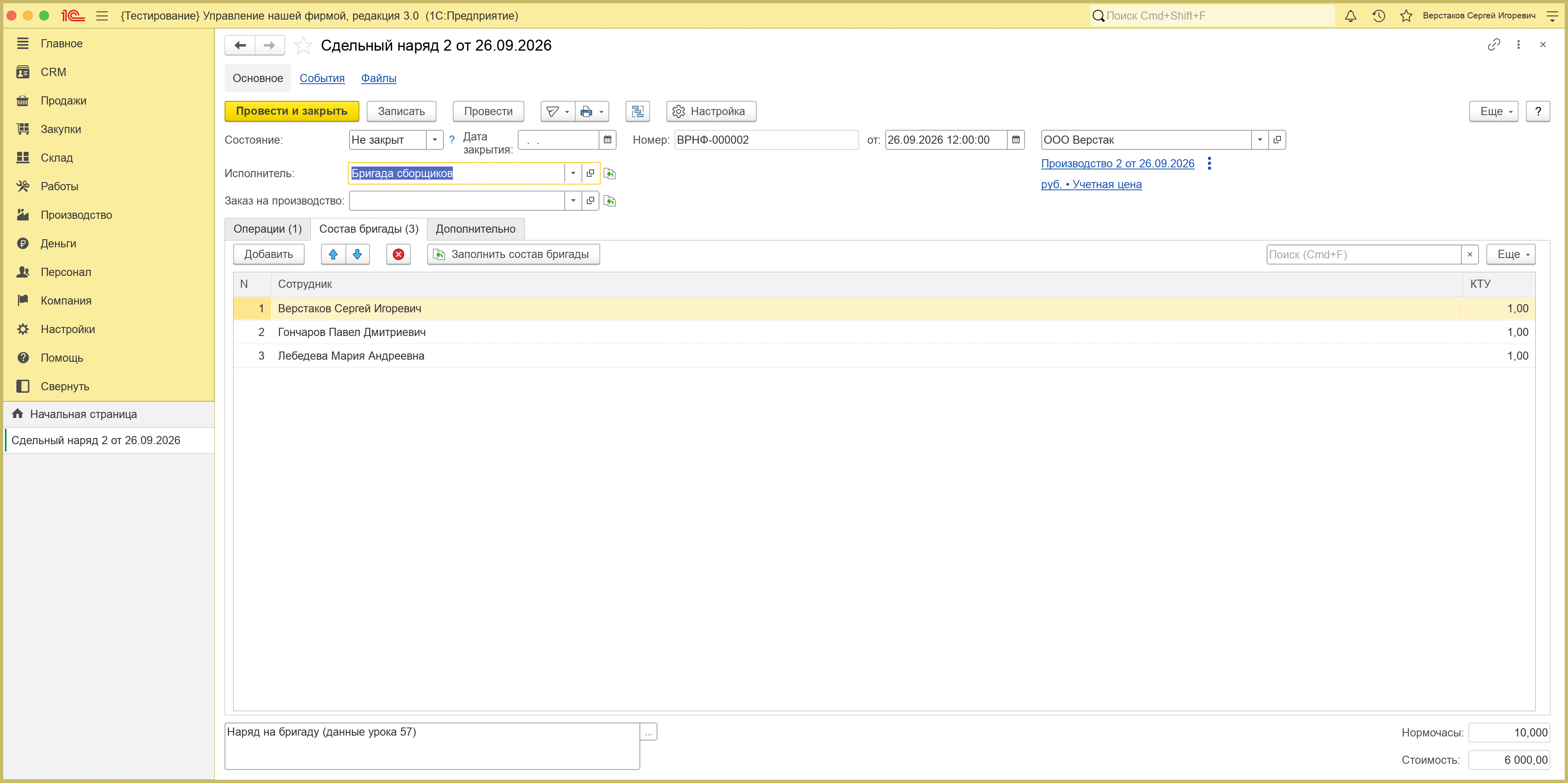Open the Файлы tab link
The height and width of the screenshot is (783, 1568).
click(x=379, y=78)
